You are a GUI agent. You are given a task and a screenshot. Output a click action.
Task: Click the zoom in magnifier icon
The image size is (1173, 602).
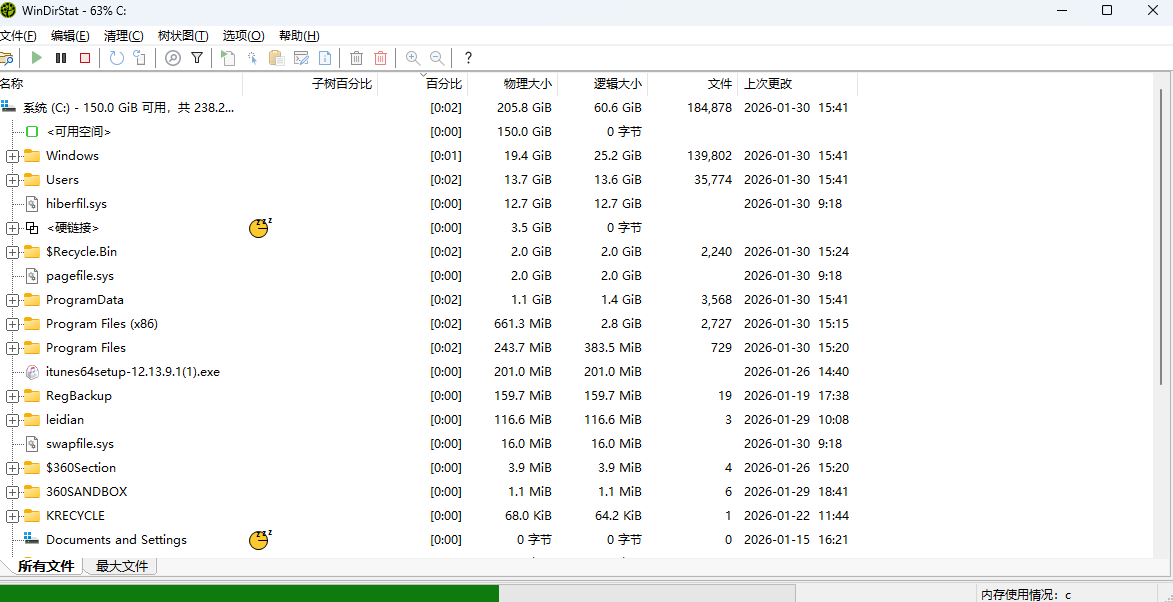413,58
